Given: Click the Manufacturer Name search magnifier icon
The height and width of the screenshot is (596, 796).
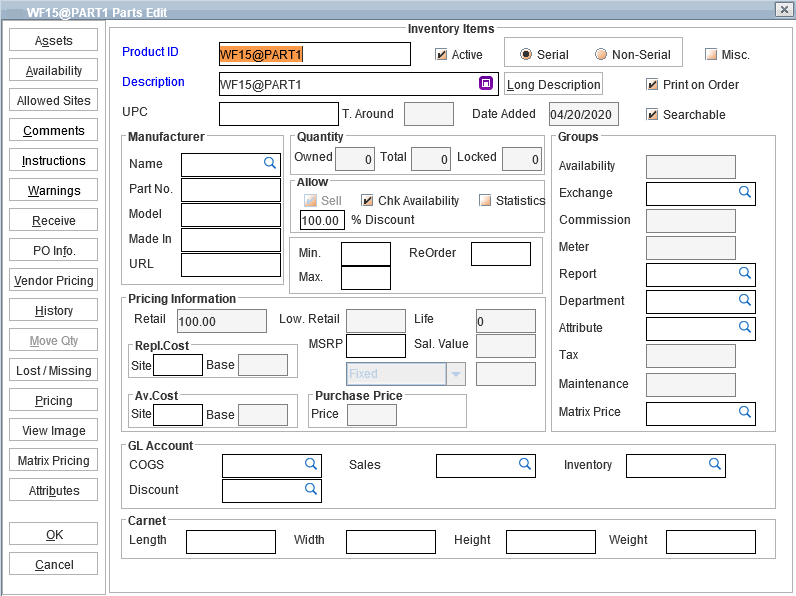Looking at the screenshot, I should coord(270,162).
